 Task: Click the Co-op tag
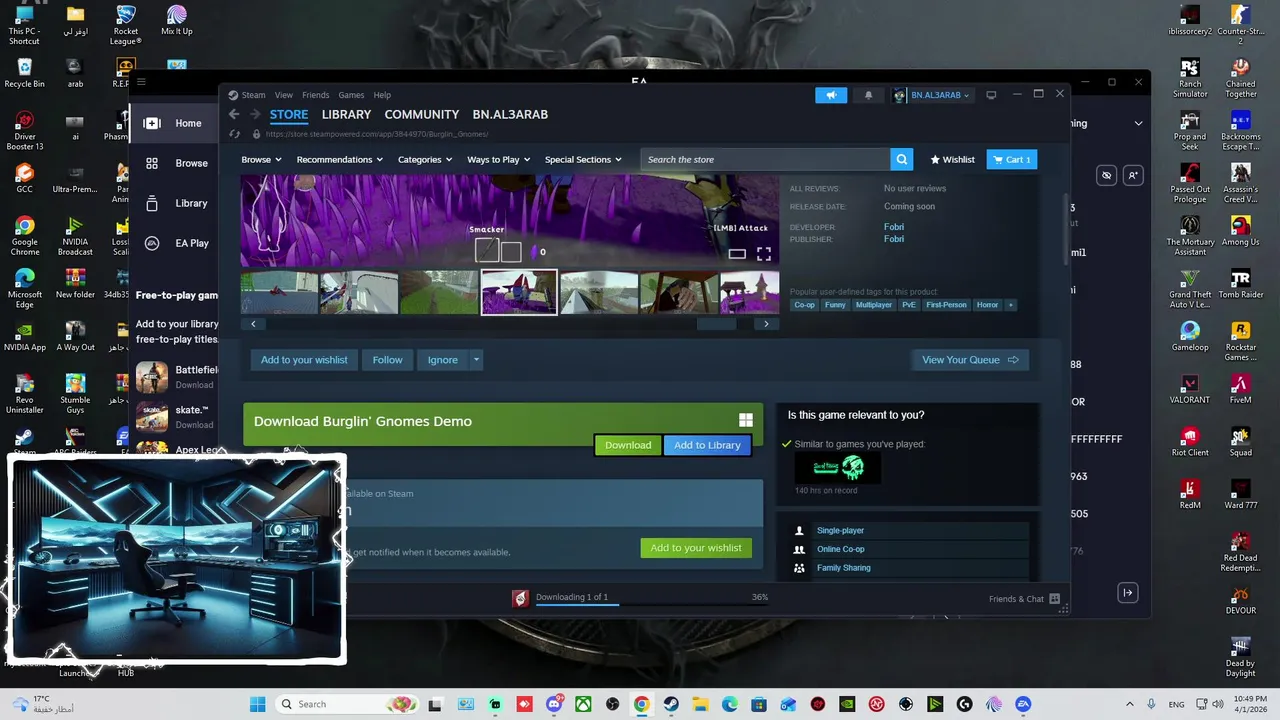coord(804,305)
